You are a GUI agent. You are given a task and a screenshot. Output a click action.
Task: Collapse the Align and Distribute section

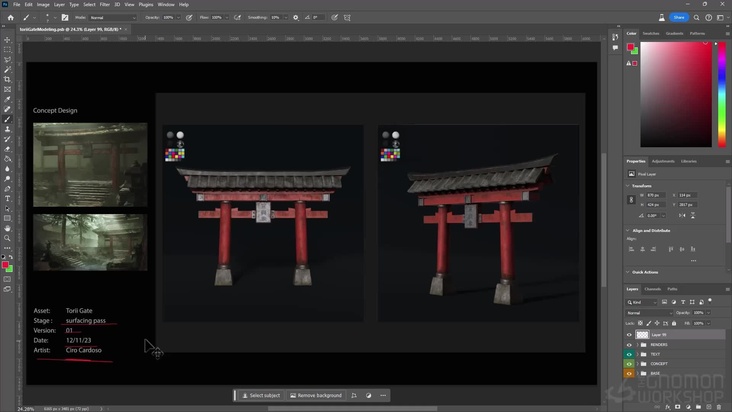coord(627,230)
